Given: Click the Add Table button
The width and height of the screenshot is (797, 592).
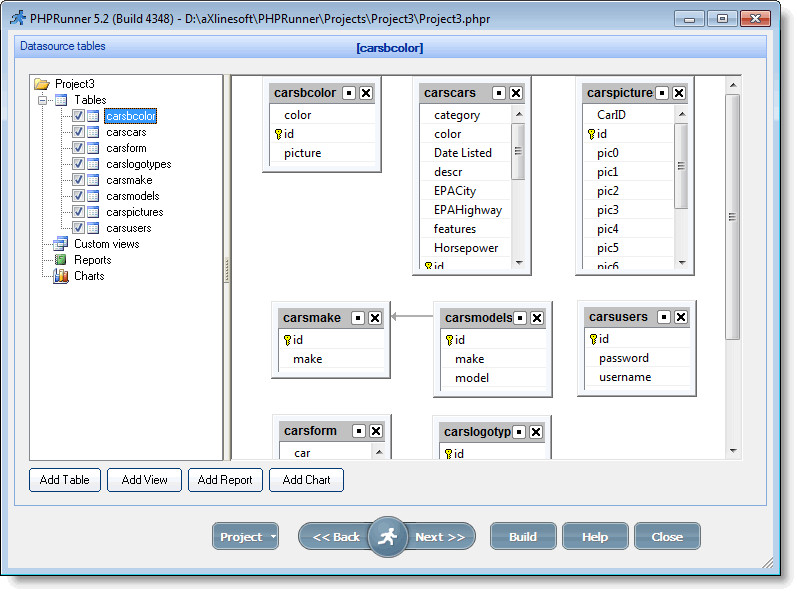Looking at the screenshot, I should pos(65,480).
